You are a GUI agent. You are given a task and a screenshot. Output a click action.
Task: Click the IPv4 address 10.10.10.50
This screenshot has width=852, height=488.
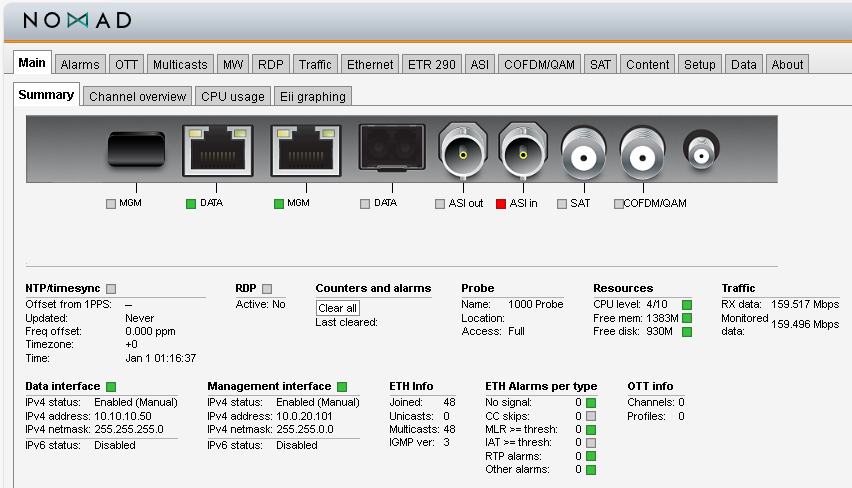123,416
